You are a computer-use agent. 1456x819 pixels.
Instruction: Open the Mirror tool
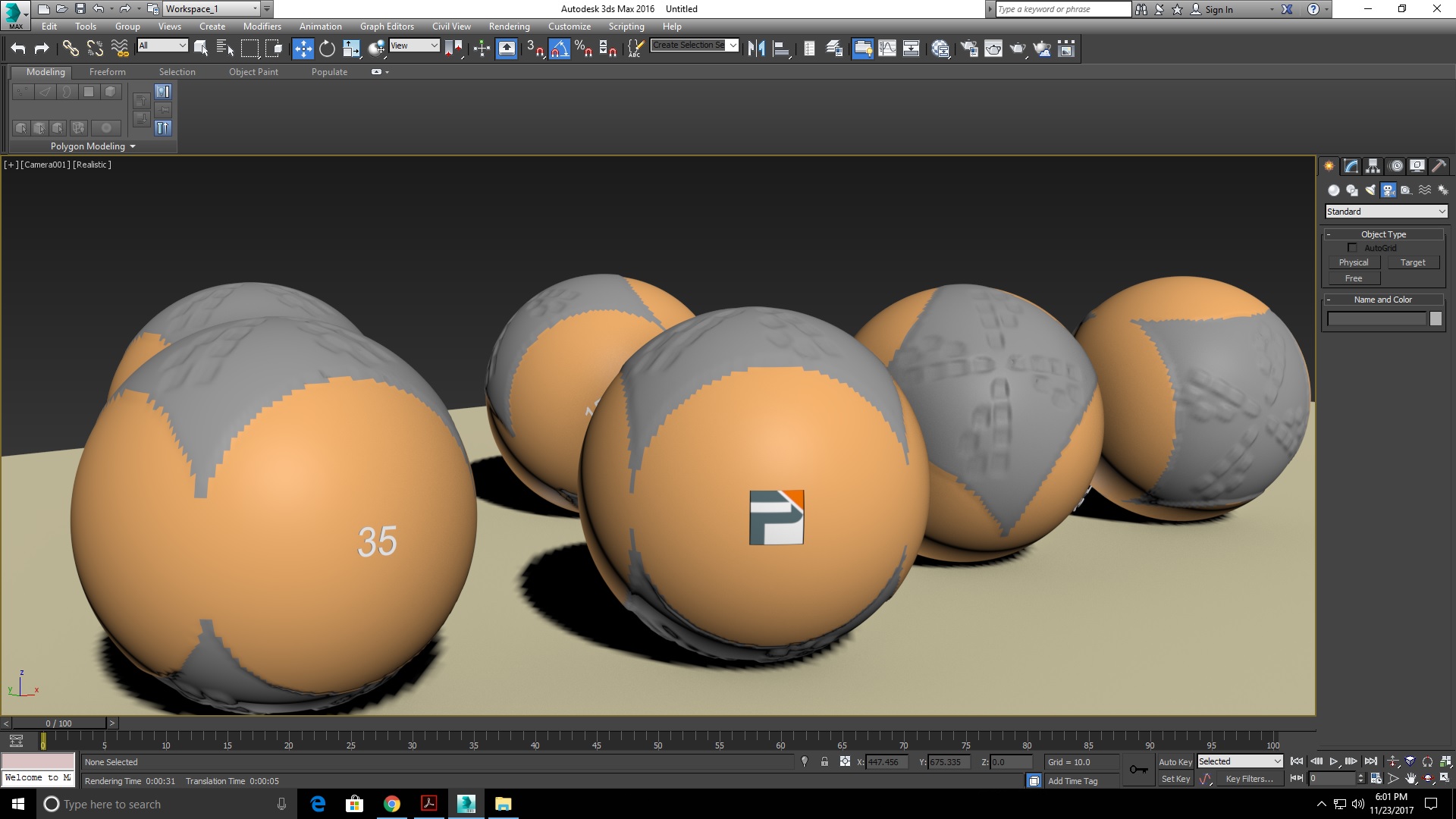click(756, 49)
